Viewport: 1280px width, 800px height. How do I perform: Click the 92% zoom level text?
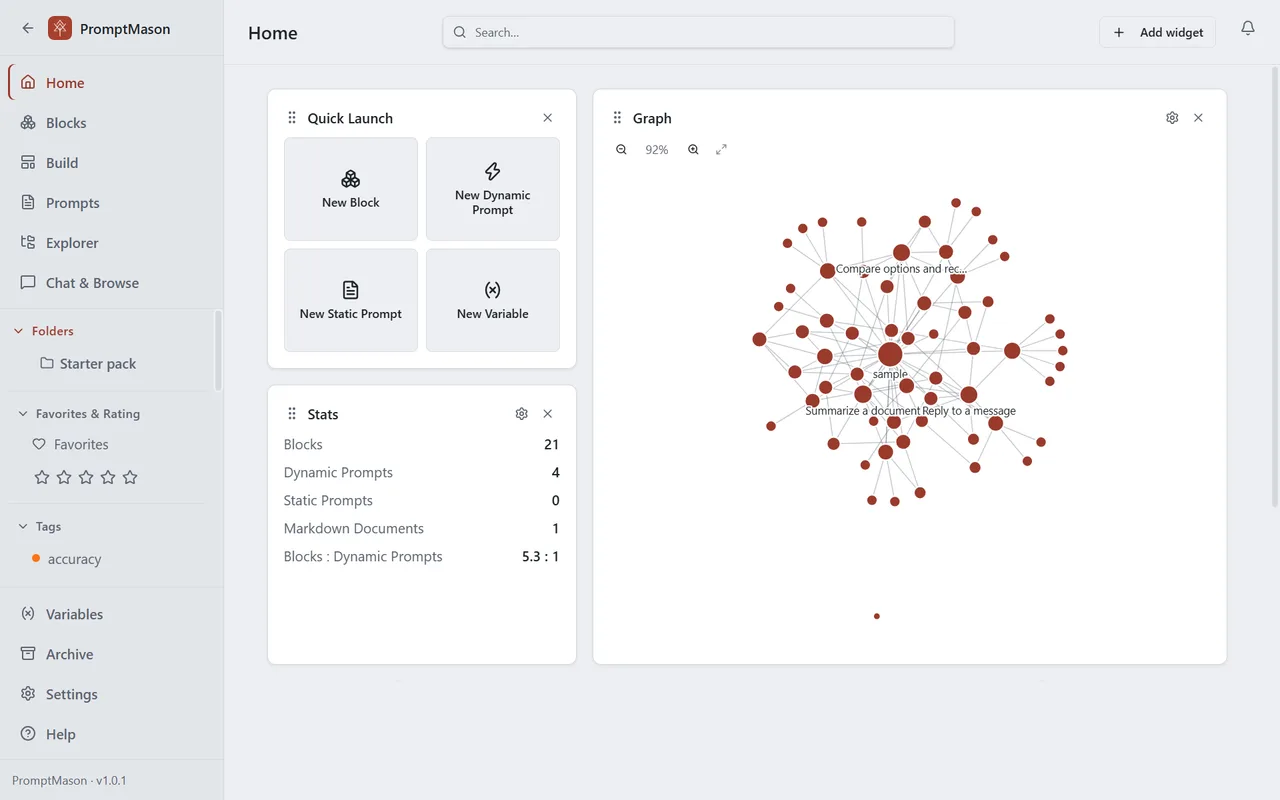click(657, 150)
